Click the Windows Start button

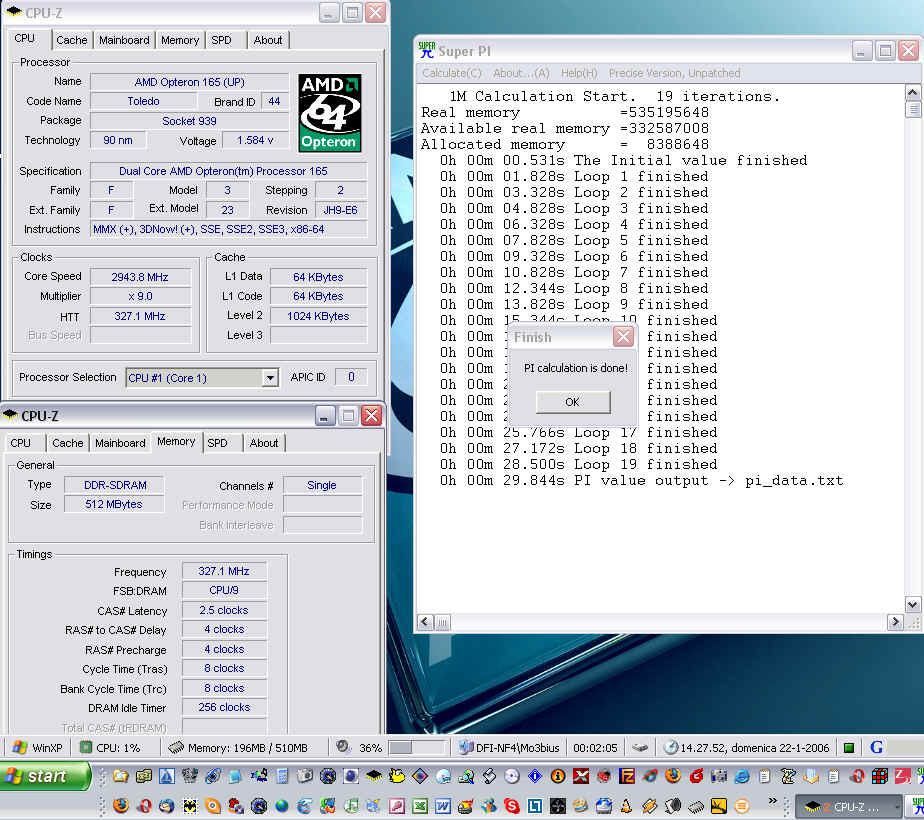(46, 776)
